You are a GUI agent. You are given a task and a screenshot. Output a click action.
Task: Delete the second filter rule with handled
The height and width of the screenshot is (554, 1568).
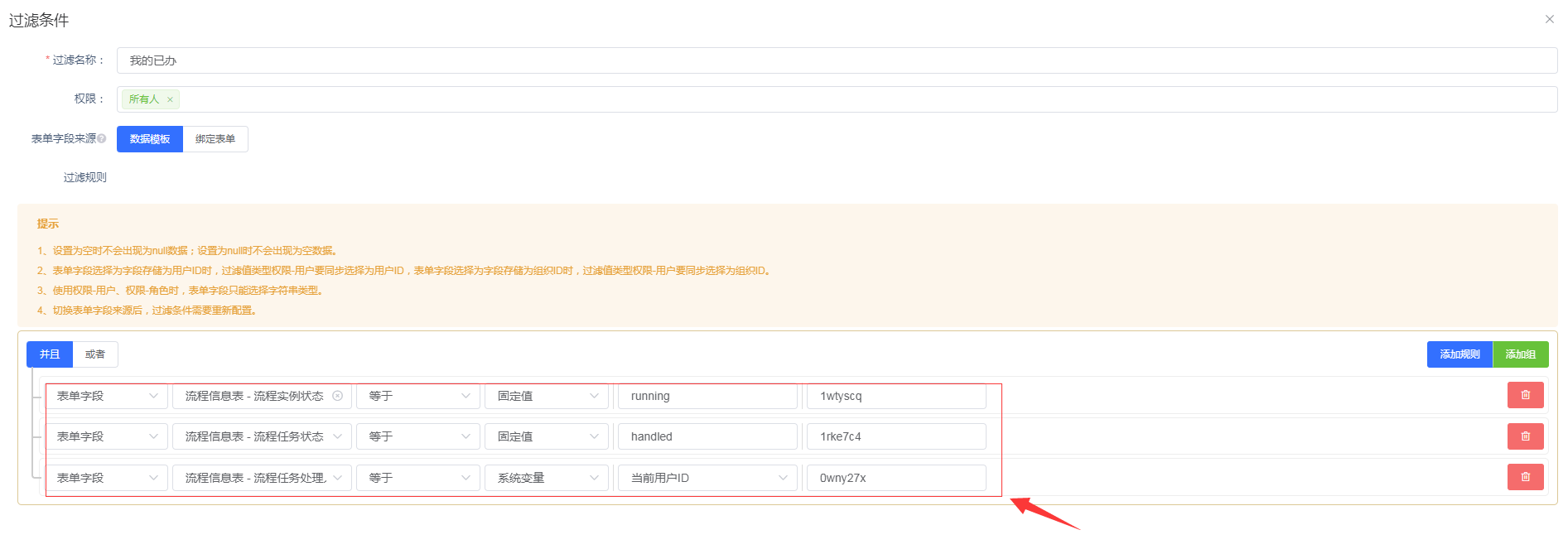pos(1525,436)
